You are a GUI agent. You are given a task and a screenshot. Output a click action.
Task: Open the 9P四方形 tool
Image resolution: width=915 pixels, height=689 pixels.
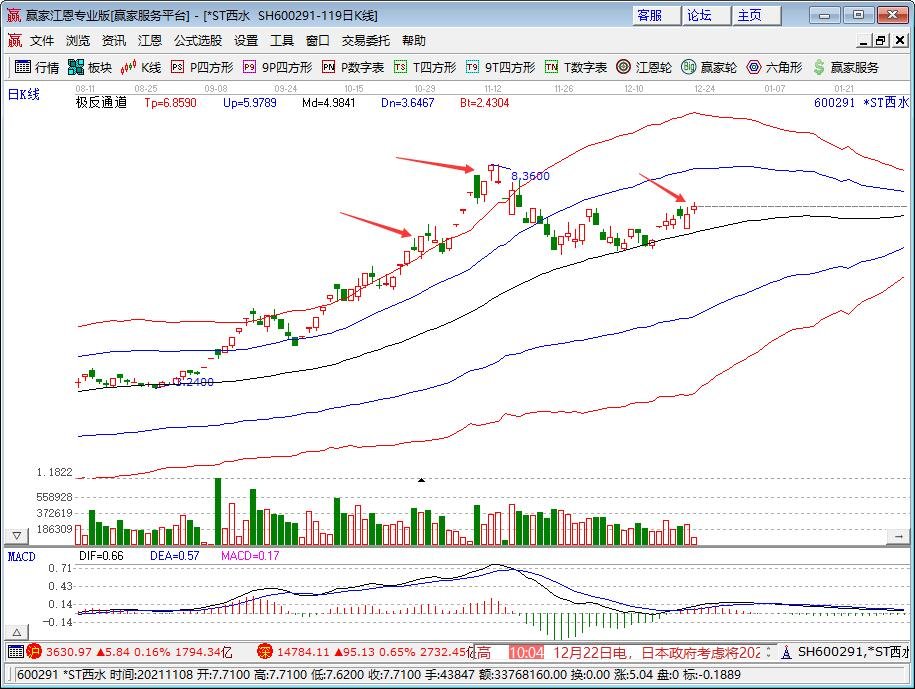(x=278, y=68)
